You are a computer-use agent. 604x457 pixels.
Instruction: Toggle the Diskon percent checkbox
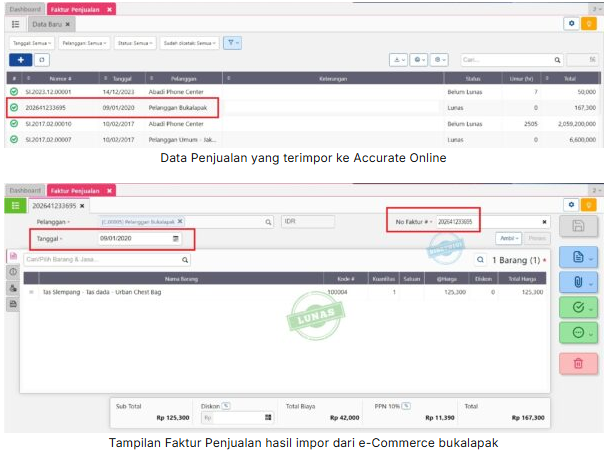[x=226, y=405]
